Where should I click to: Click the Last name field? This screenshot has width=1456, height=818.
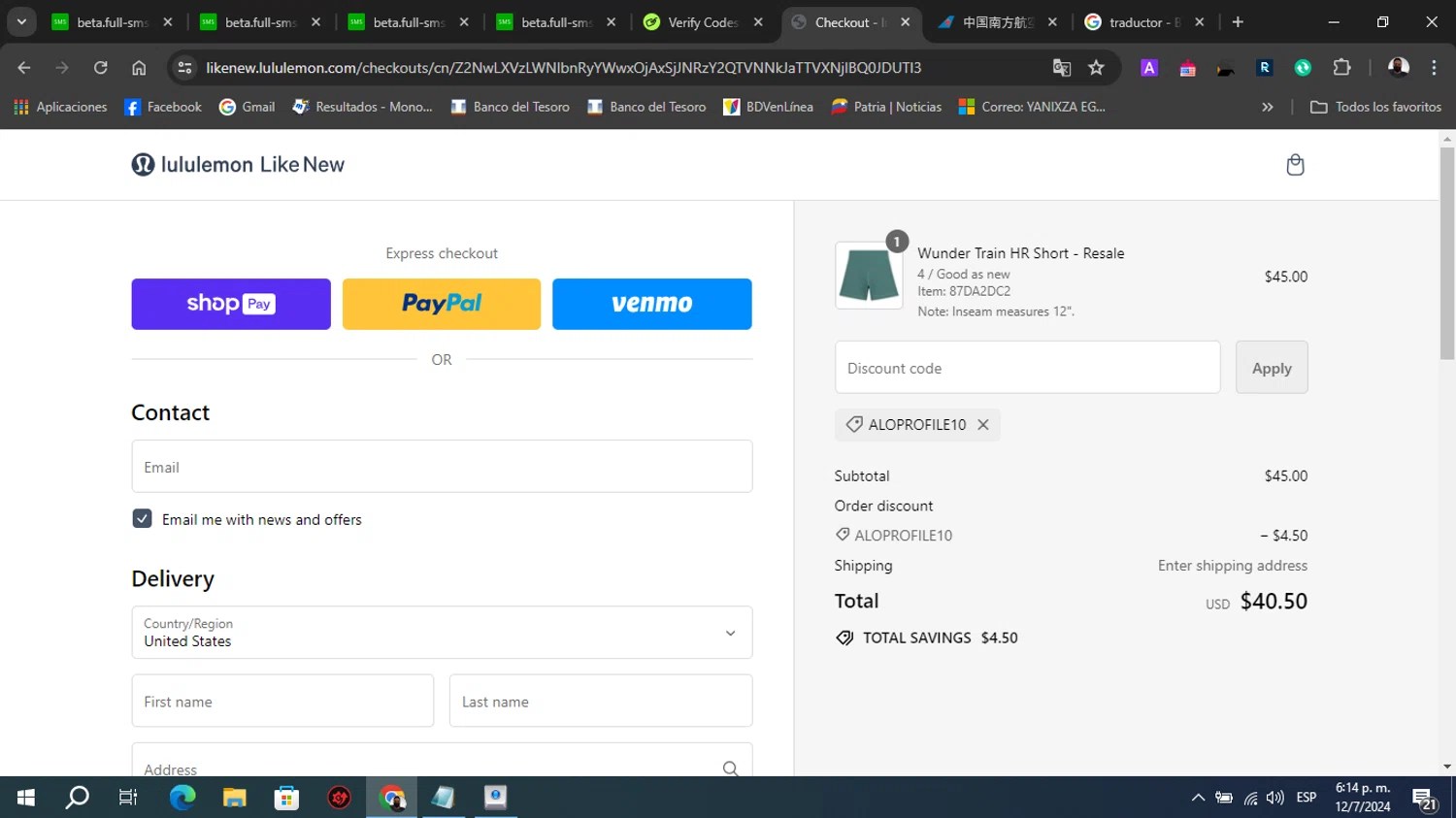(x=601, y=701)
